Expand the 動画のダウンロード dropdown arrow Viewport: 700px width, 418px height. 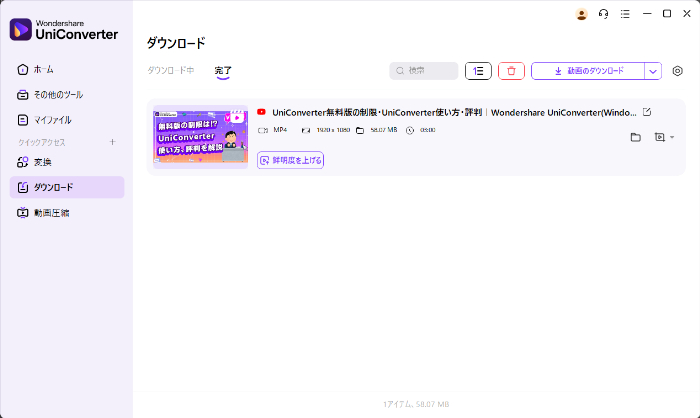653,71
